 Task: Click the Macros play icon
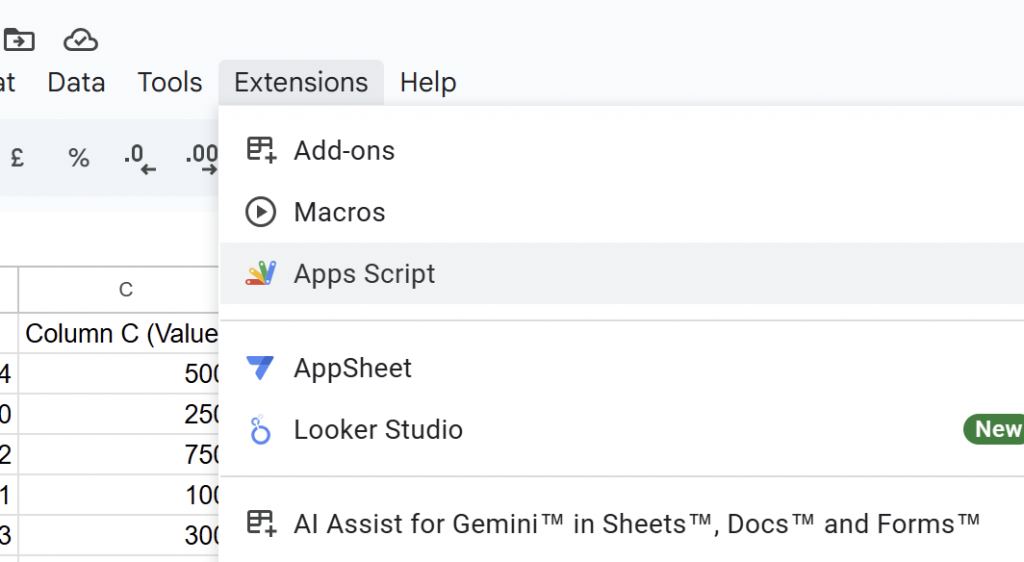[x=260, y=212]
